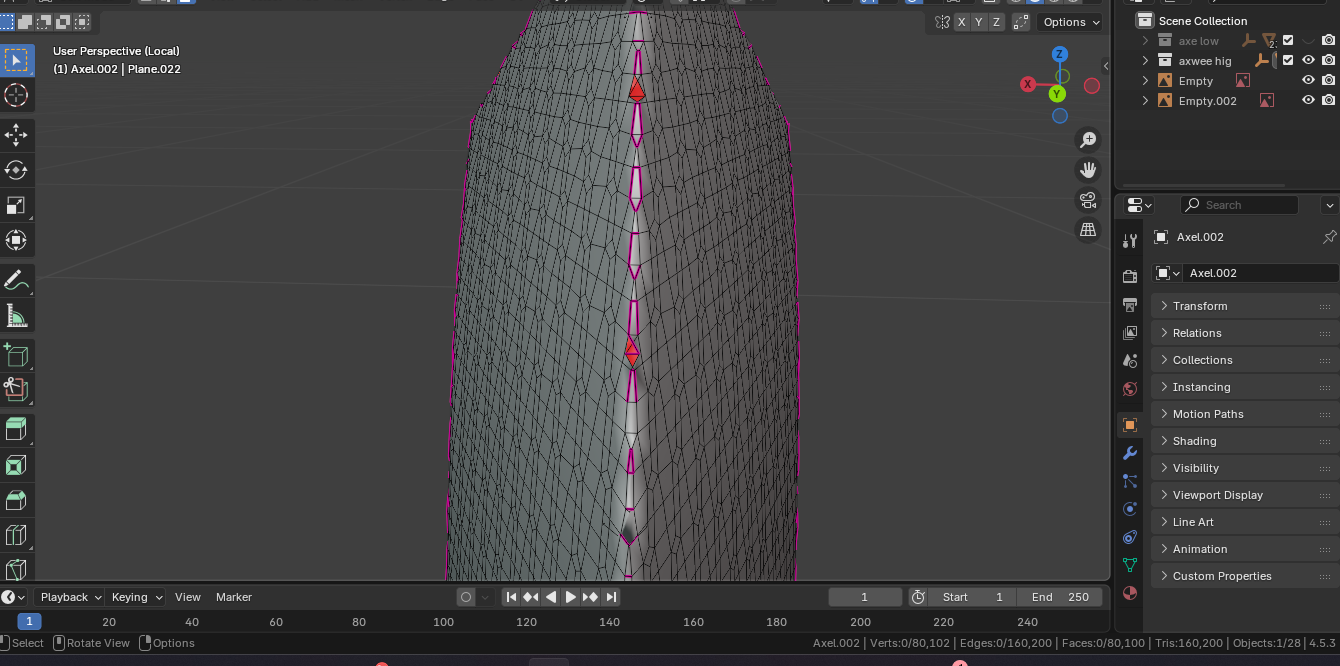Viewport: 1340px width, 666px height.
Task: Choose the Annotate pencil tool
Action: [16, 280]
